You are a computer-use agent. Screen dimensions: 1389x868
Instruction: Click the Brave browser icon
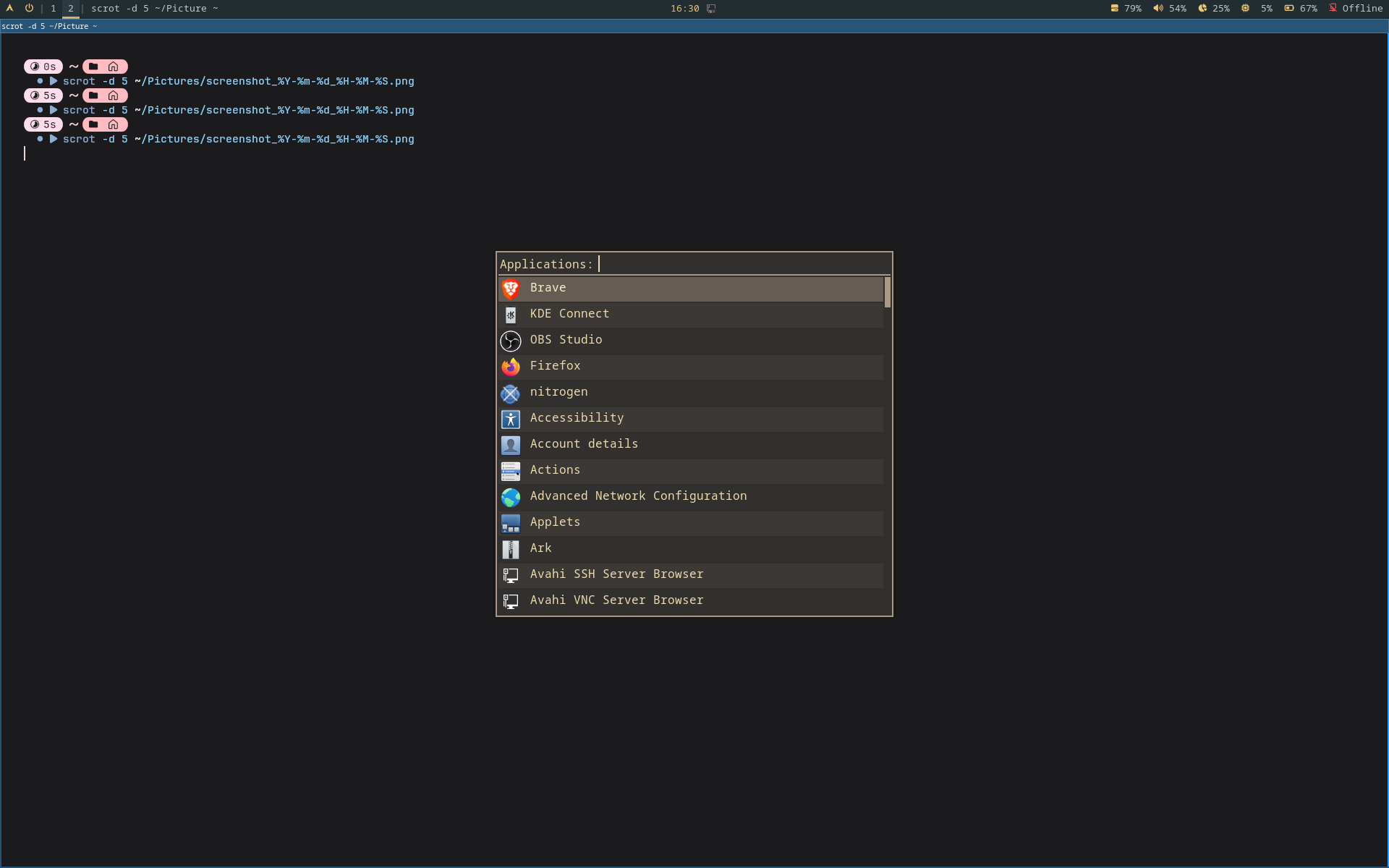pyautogui.click(x=511, y=289)
